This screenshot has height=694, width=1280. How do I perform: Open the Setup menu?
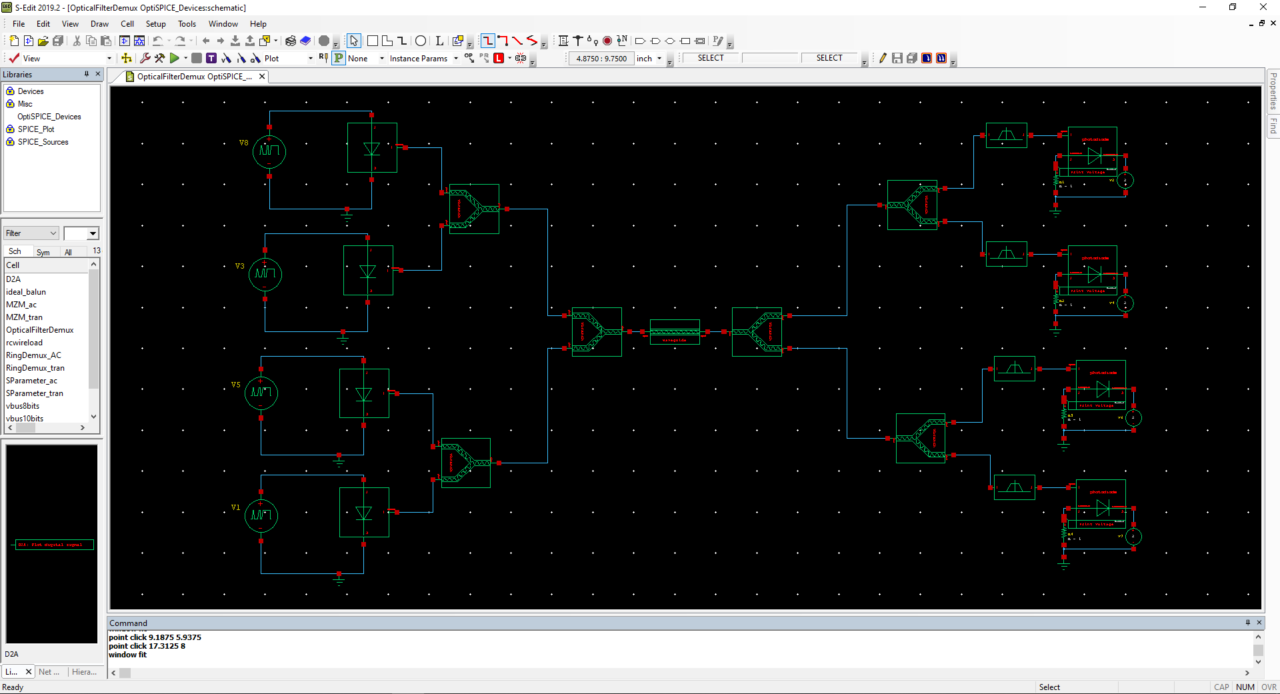pyautogui.click(x=156, y=23)
